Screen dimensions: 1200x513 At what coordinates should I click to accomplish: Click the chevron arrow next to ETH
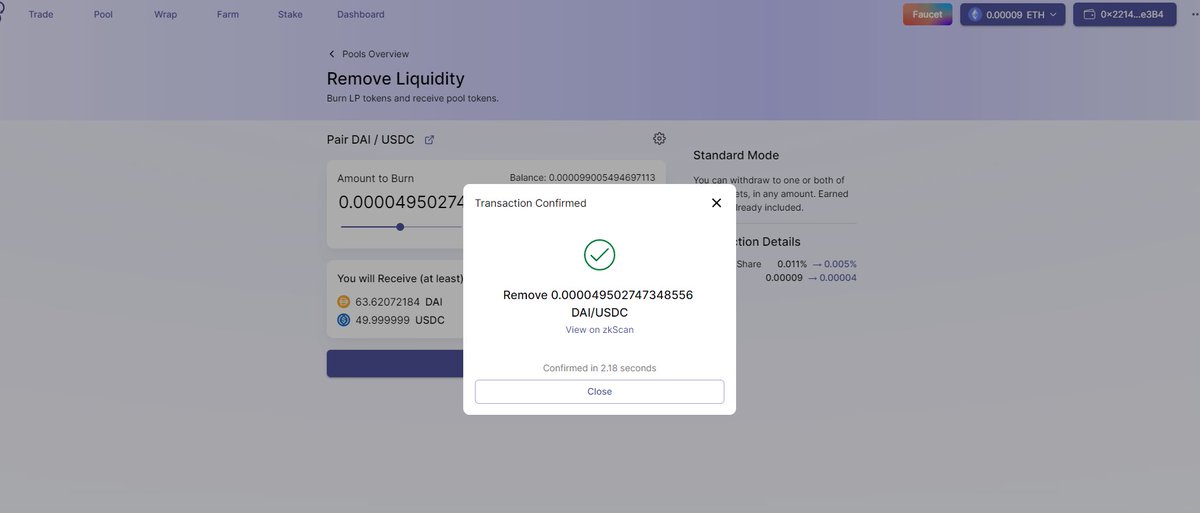1052,15
